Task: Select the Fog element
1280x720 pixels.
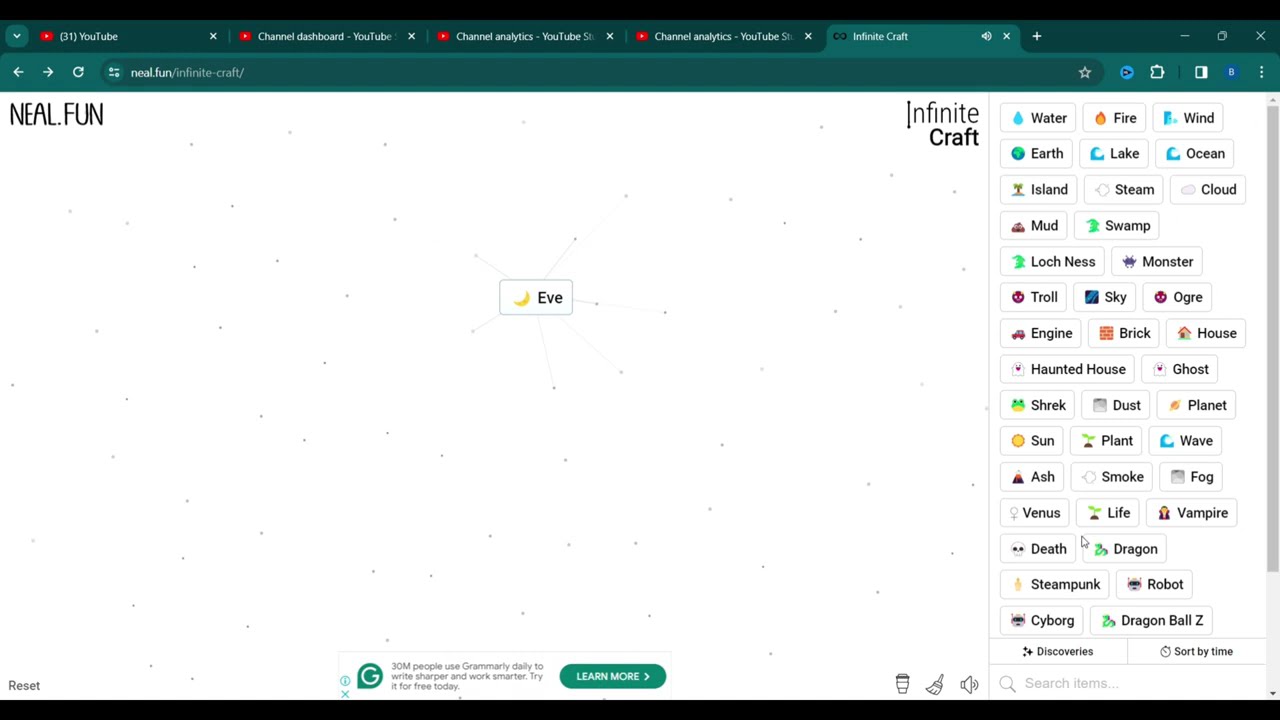Action: coord(1191,477)
